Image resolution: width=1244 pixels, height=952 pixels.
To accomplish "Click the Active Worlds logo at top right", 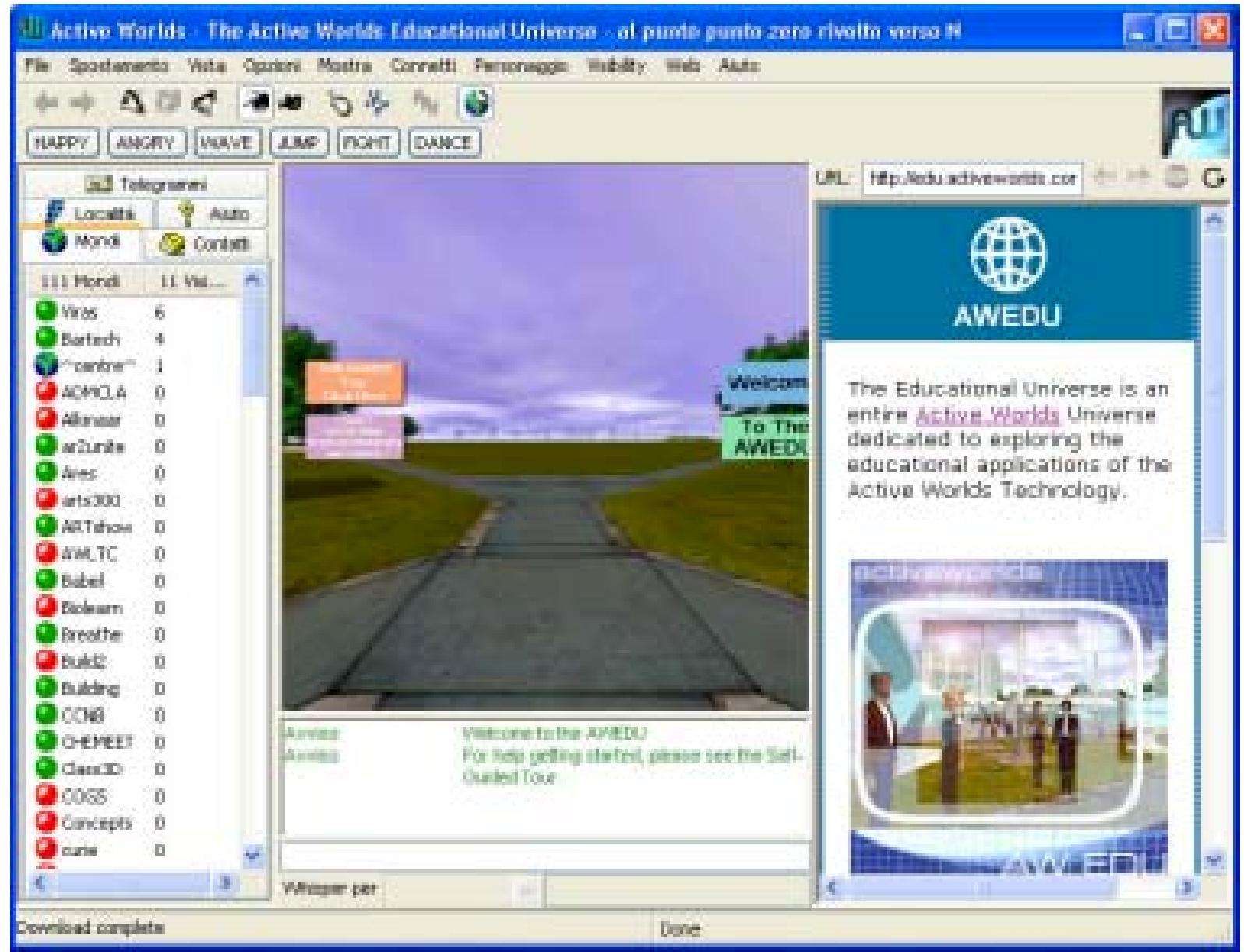I will pyautogui.click(x=1195, y=123).
